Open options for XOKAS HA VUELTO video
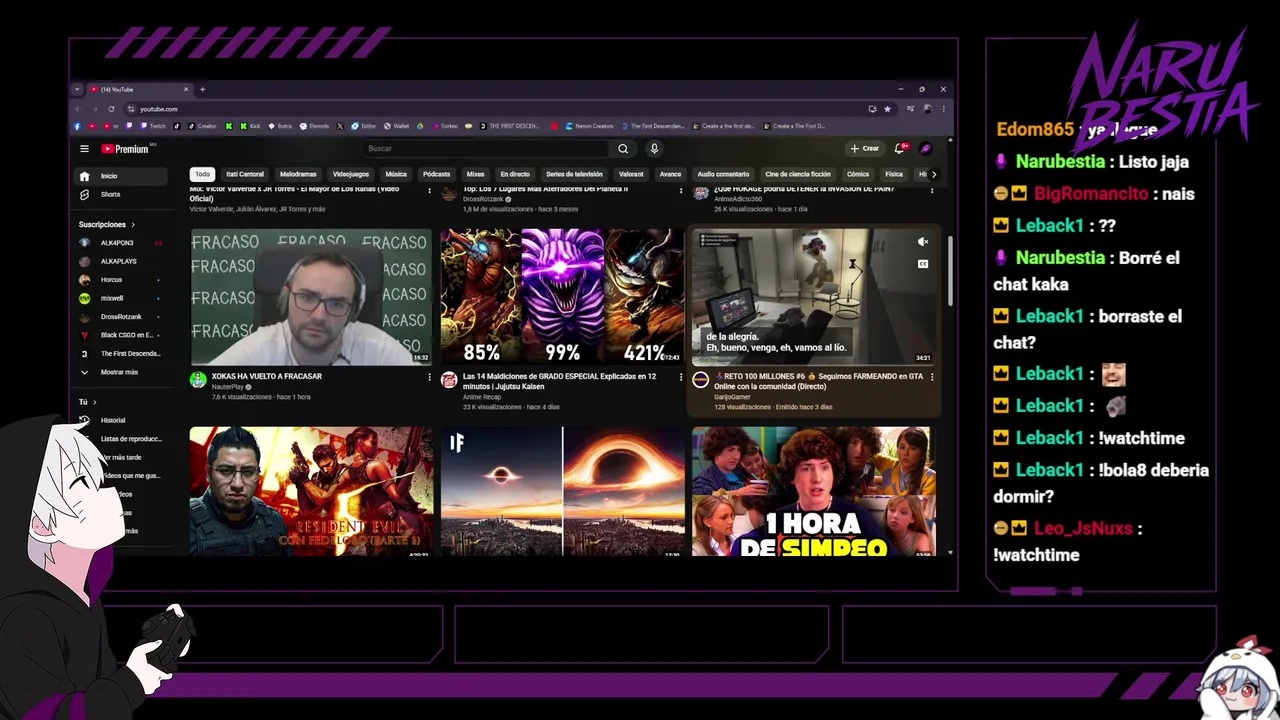Screen dimensions: 1280x720 [430, 377]
